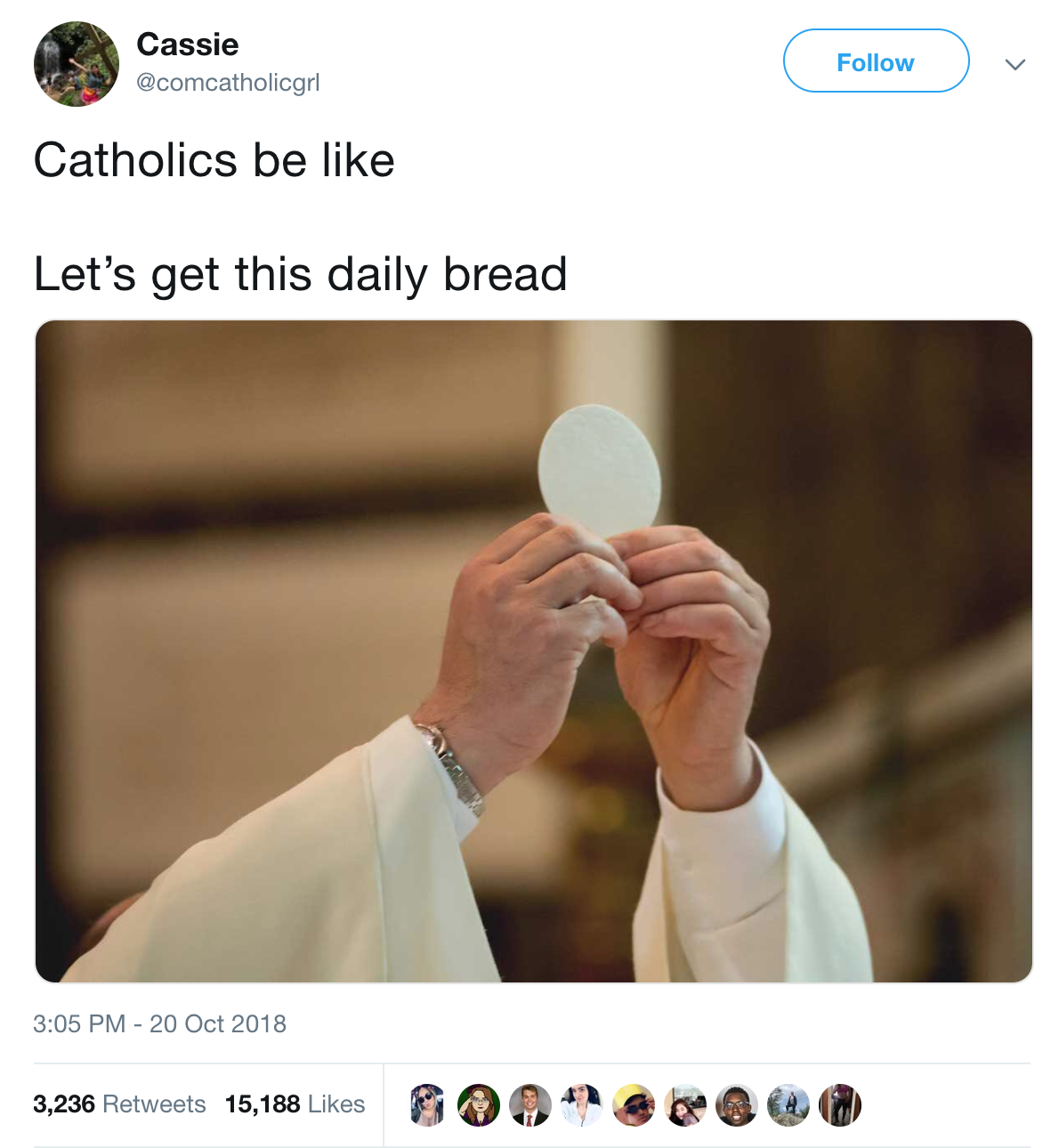The width and height of the screenshot is (1059, 1148).
Task: Click the liker avatar wearing a suit
Action: pos(530,1105)
